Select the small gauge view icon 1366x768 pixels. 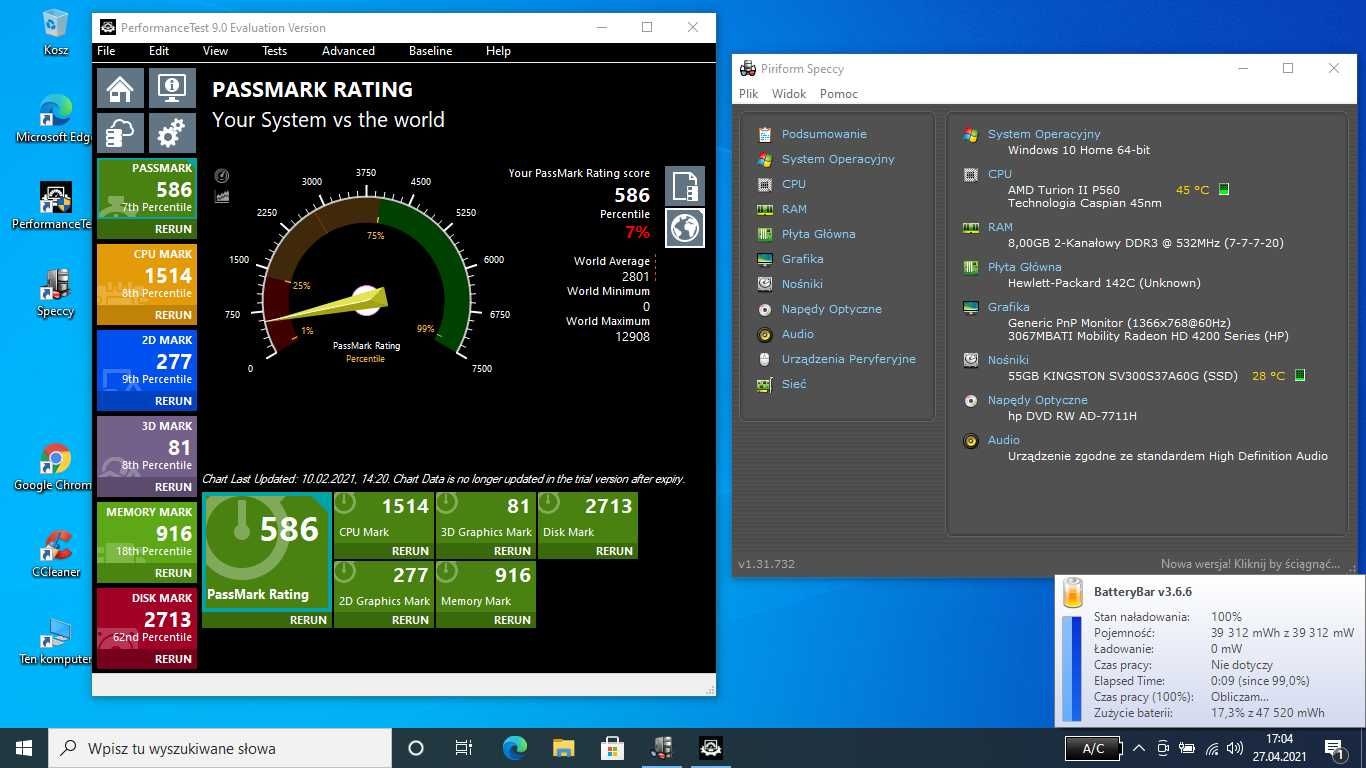click(x=222, y=176)
